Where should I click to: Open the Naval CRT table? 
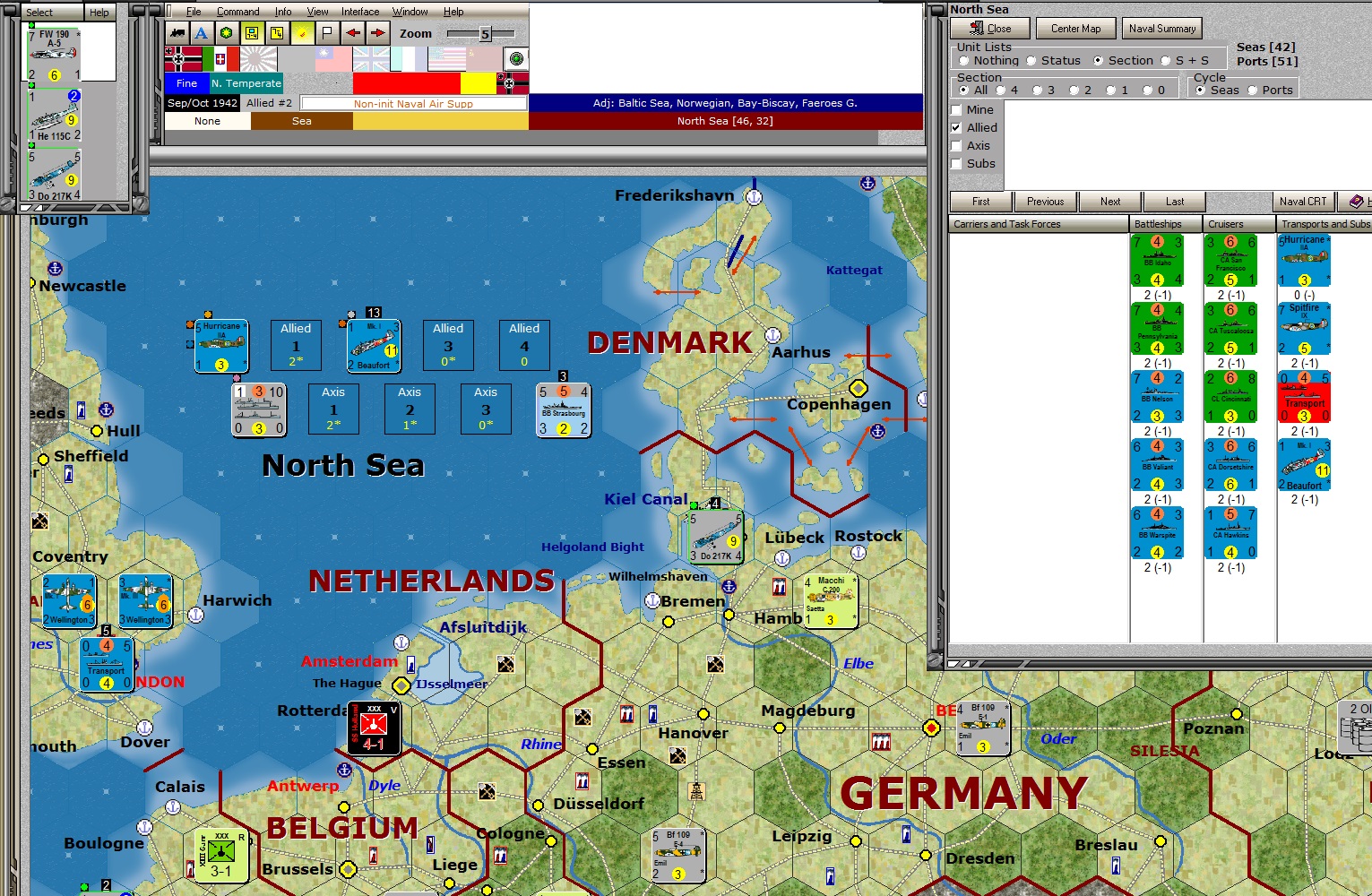pos(1303,202)
